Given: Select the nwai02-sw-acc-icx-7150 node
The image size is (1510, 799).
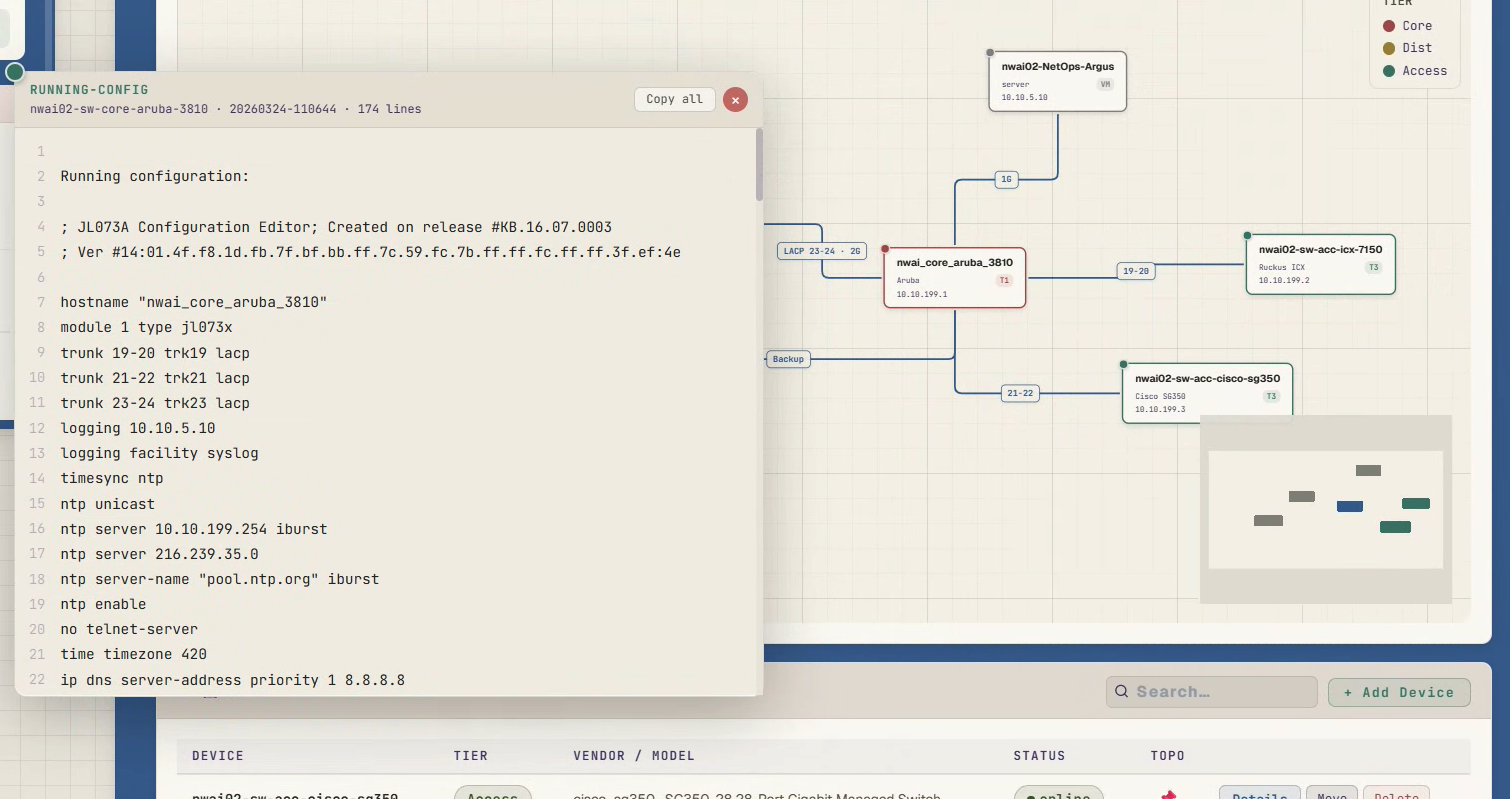Looking at the screenshot, I should point(1321,264).
